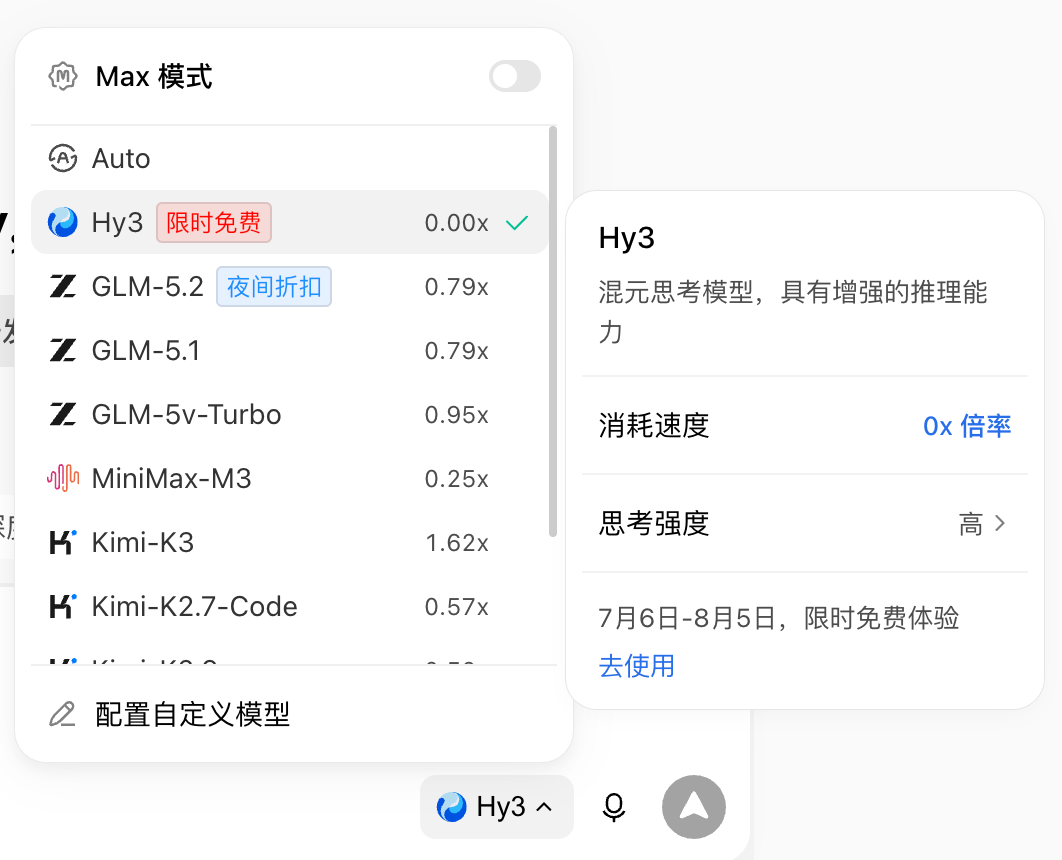Viewport: 1062px width, 860px height.
Task: Select the Auto model option
Action: tap(289, 158)
